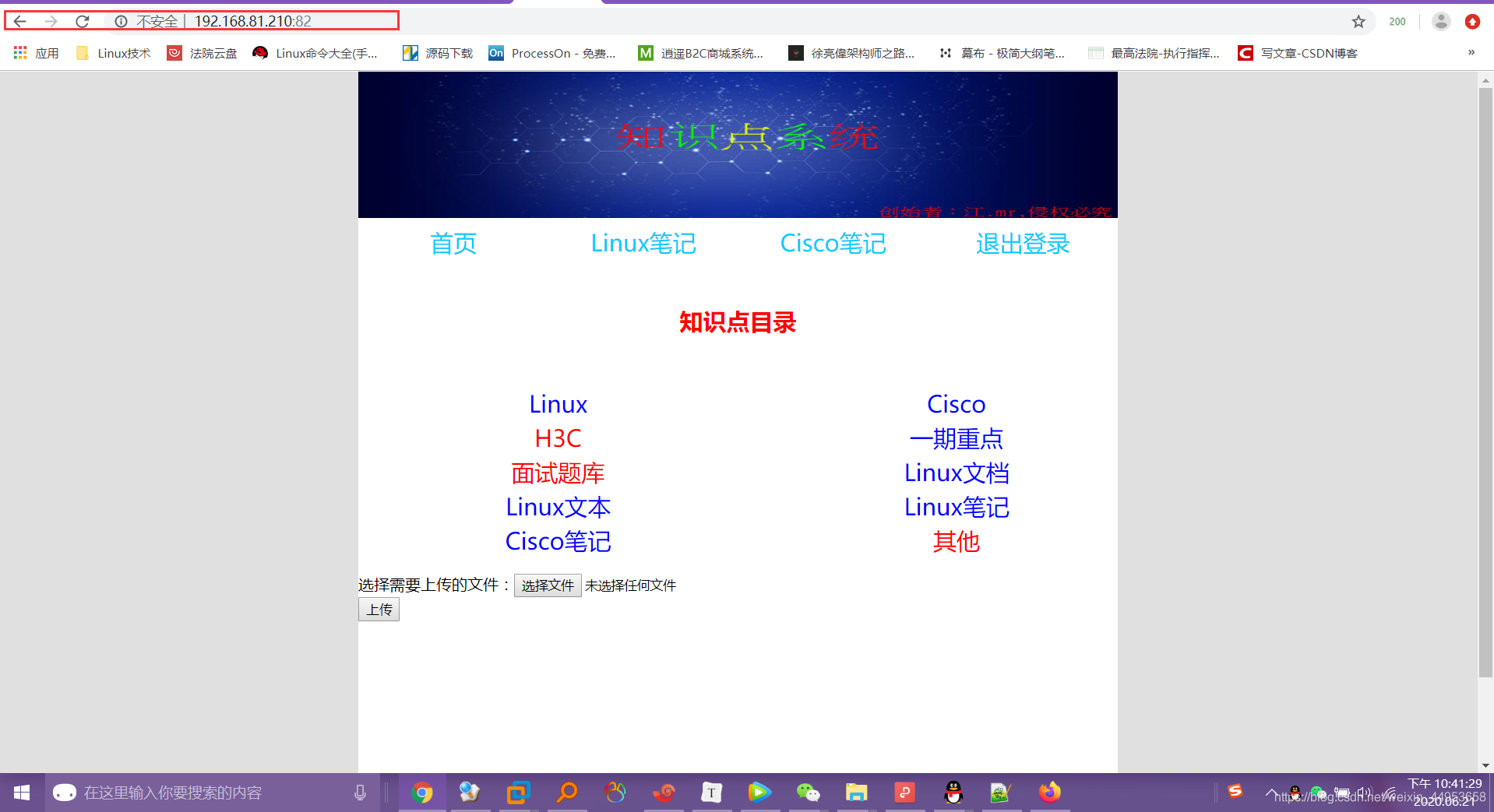Click the browser page refresh icon
The image size is (1494, 812).
[x=81, y=21]
